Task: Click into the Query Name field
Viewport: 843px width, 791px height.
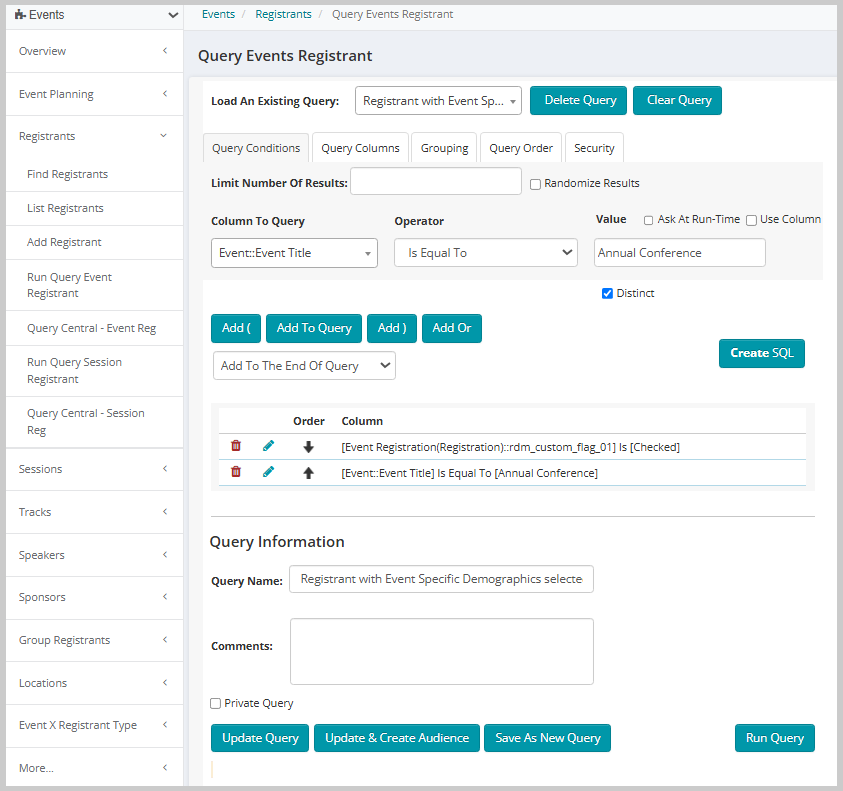Action: tap(441, 579)
